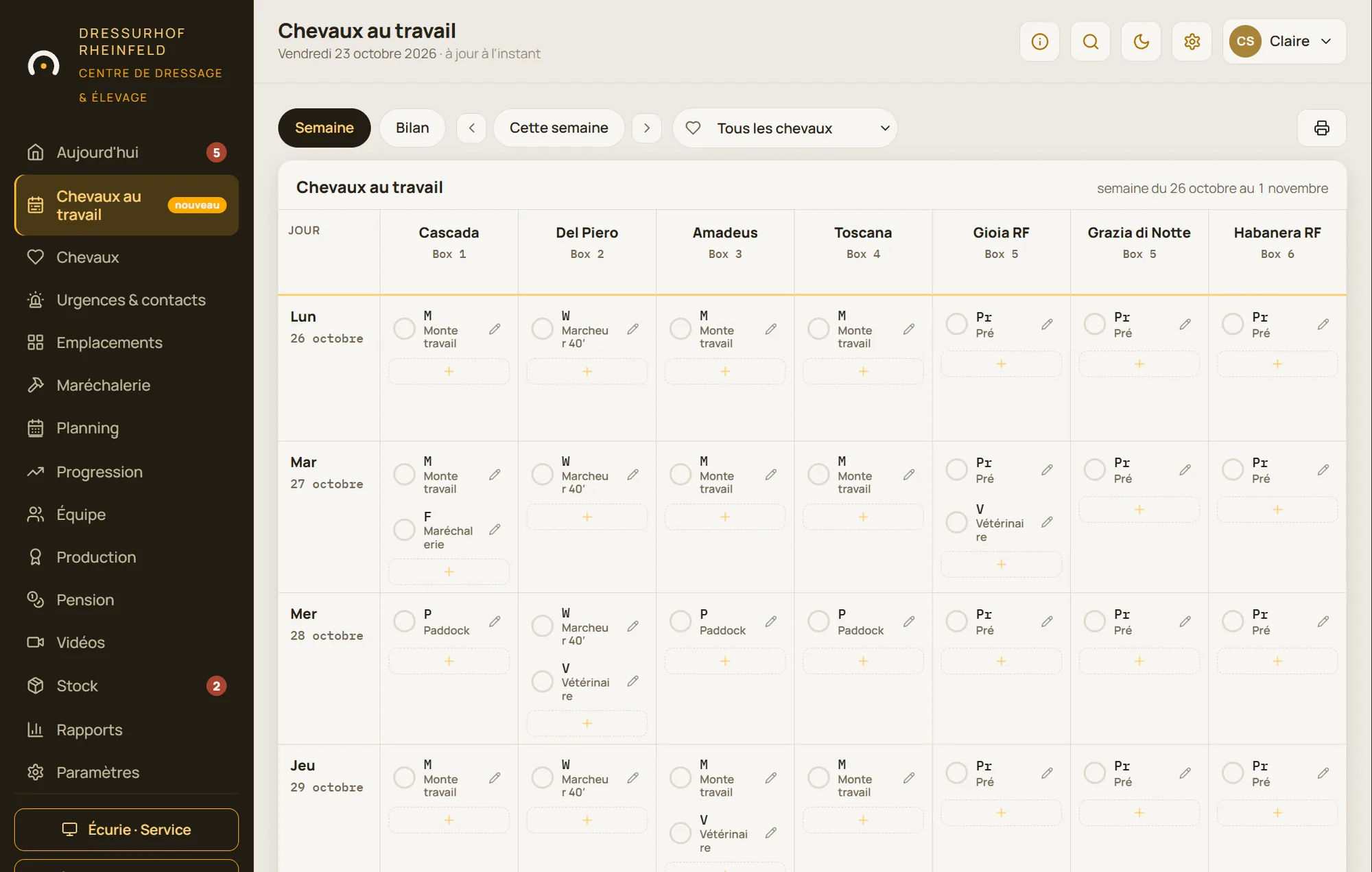1372x872 pixels.
Task: Click the Écurie · Service button
Action: (127, 829)
